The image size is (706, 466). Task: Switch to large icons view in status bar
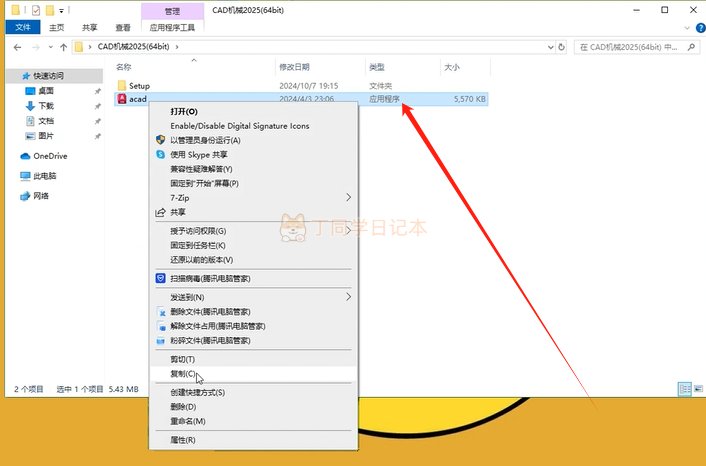[698, 389]
